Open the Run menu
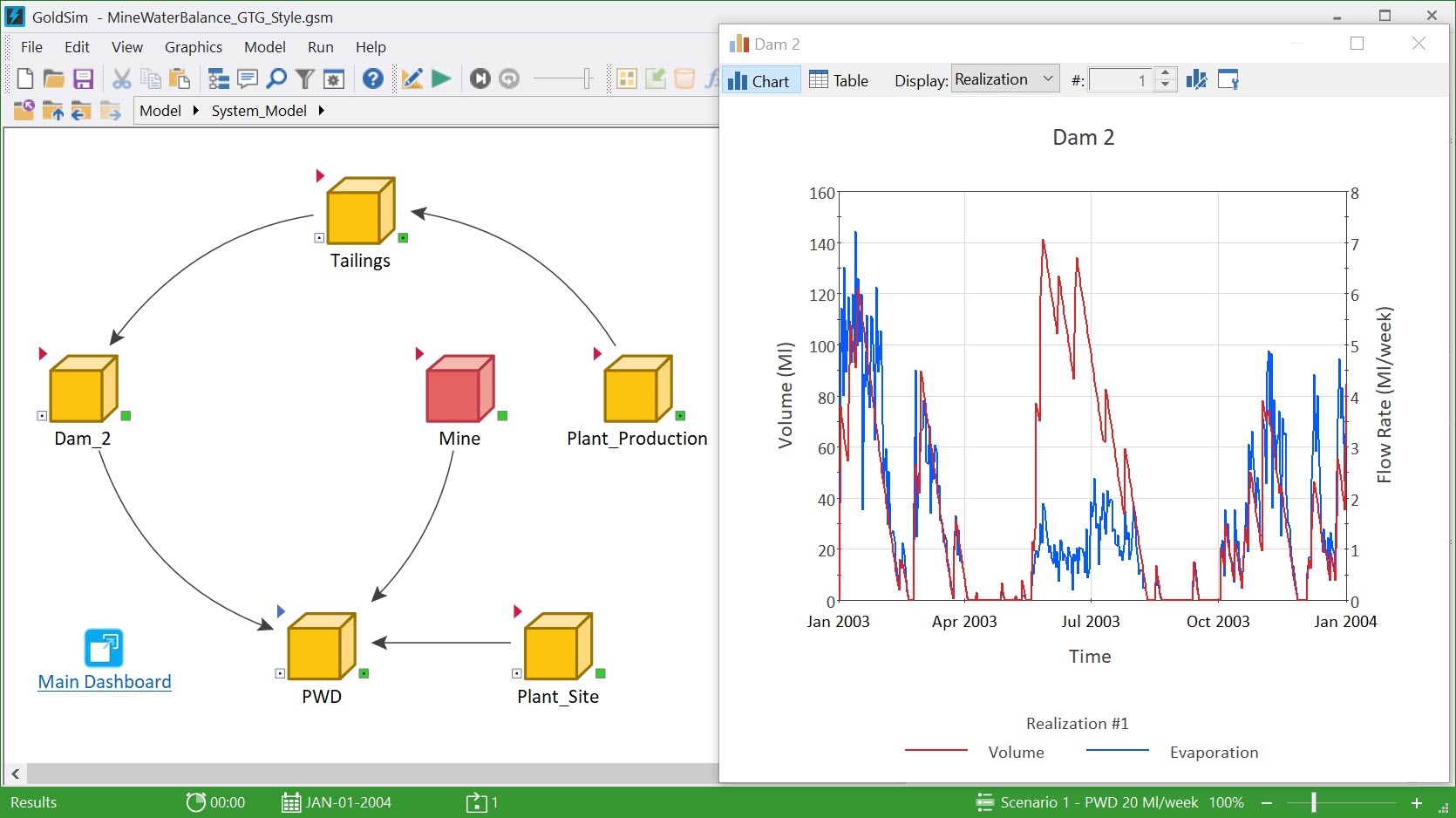This screenshot has height=818, width=1456. tap(321, 47)
